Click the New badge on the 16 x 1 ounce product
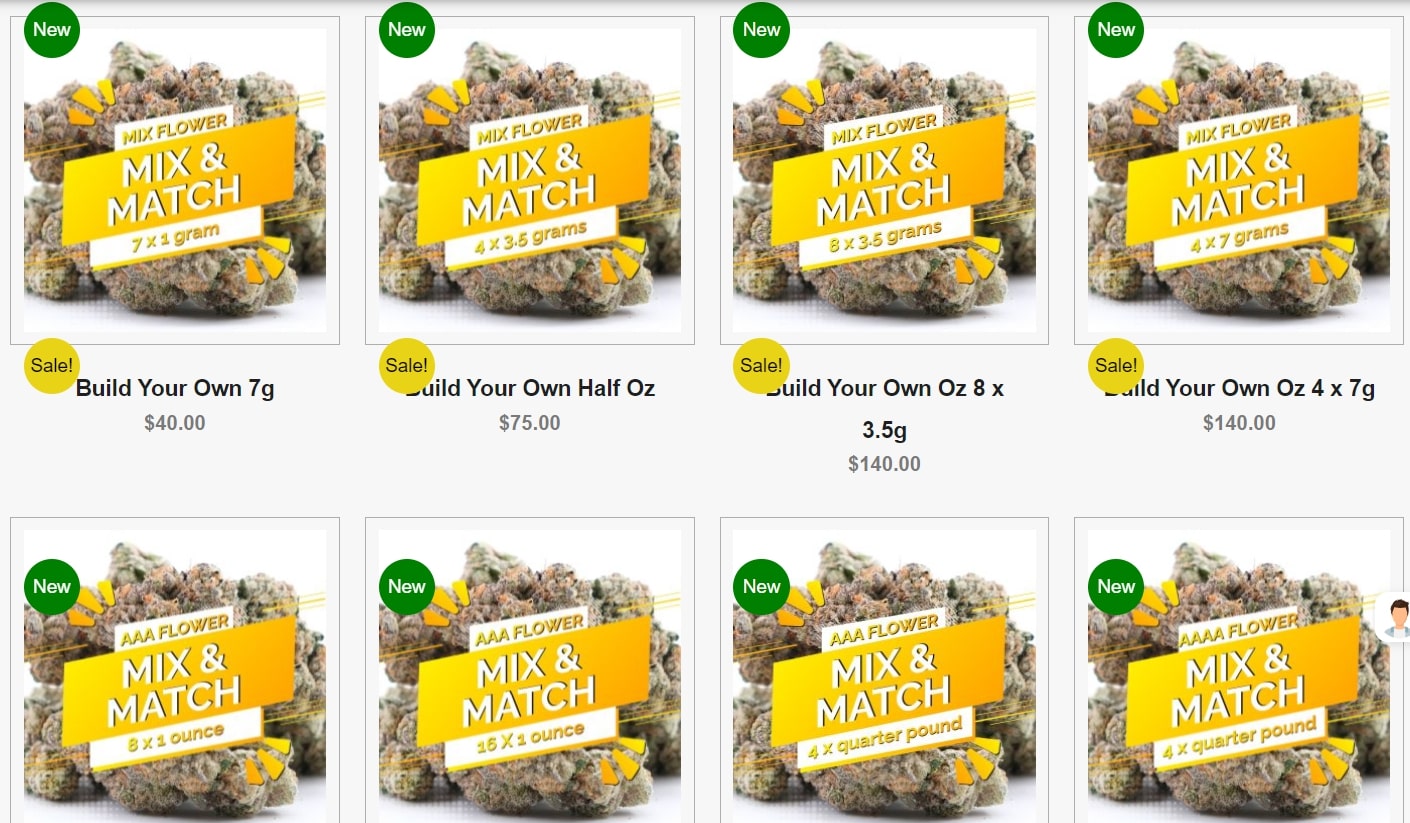Screen dimensions: 1410x823 (x=406, y=586)
